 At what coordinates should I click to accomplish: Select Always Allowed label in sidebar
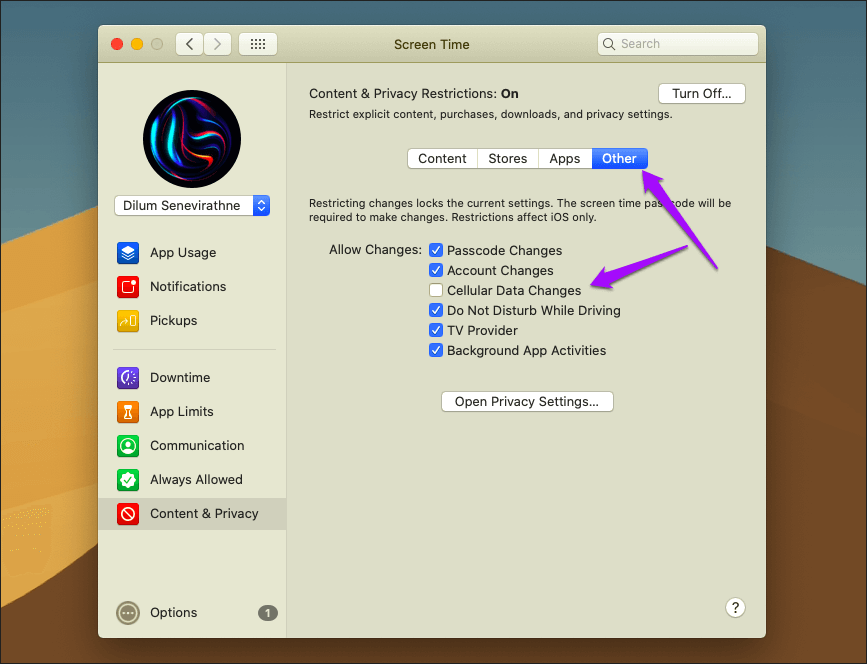[196, 480]
